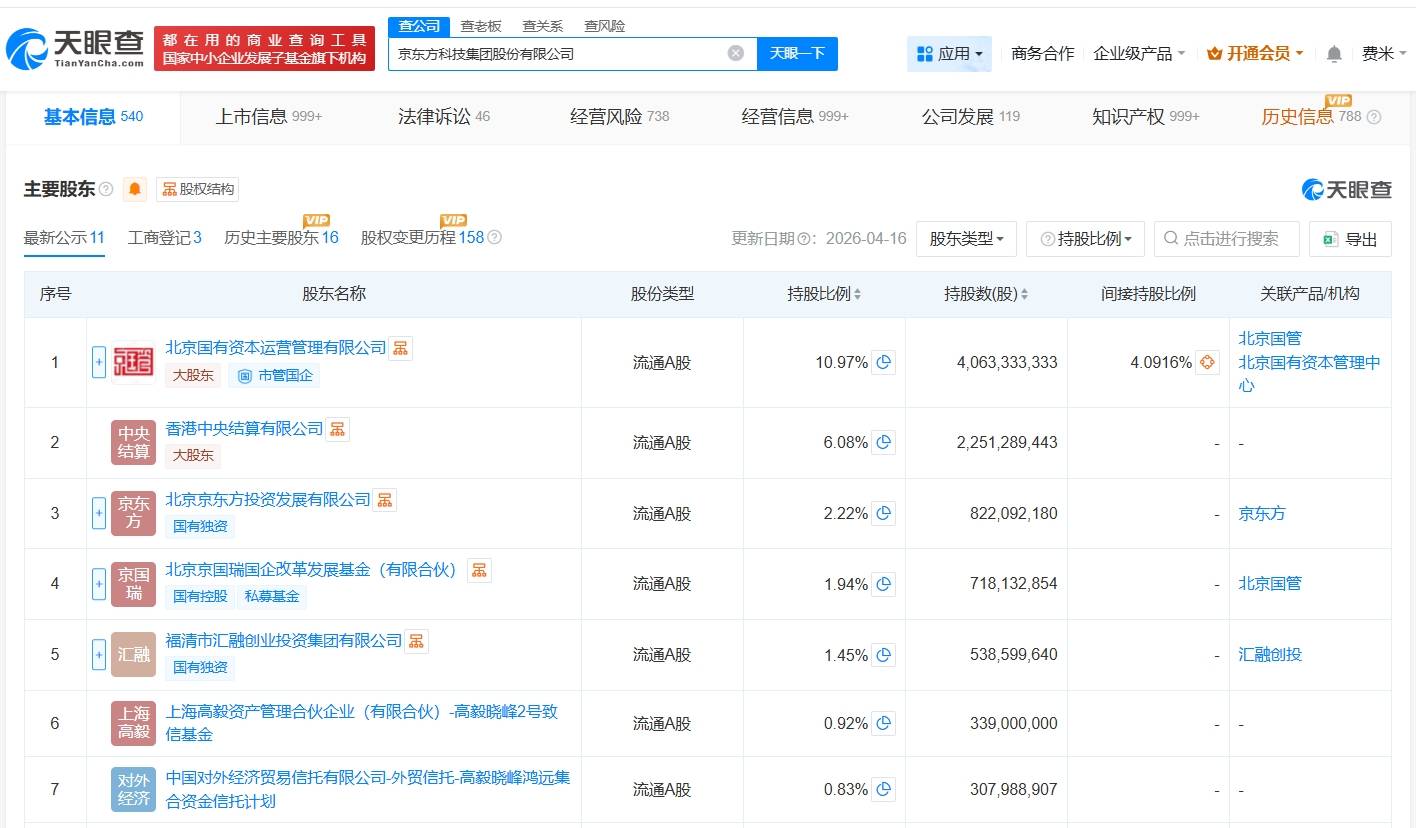This screenshot has width=1416, height=828.
Task: Click equity structure icon next to 香港中央结算有限公司
Action: click(338, 429)
